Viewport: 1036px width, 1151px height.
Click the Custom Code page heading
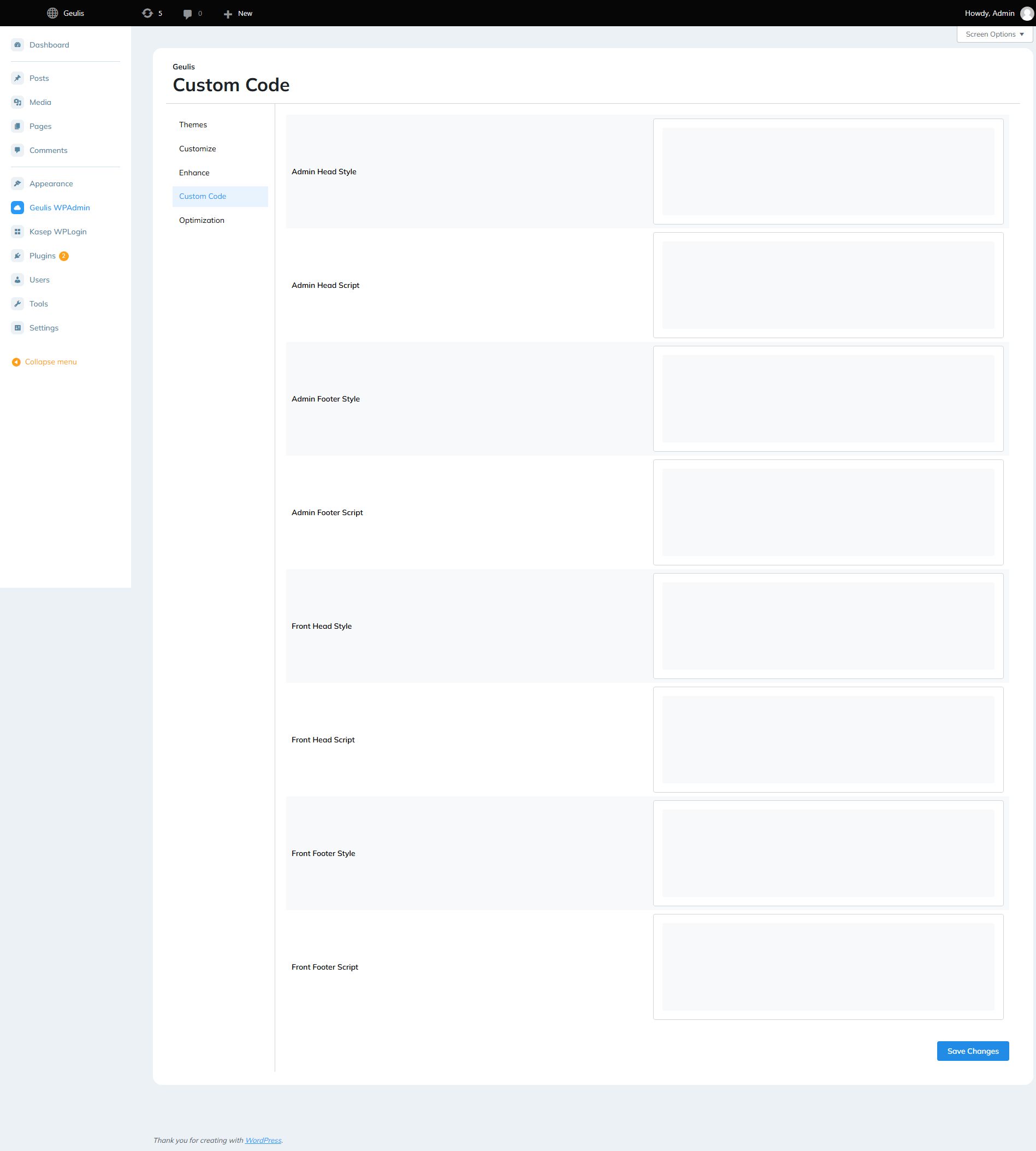[231, 85]
